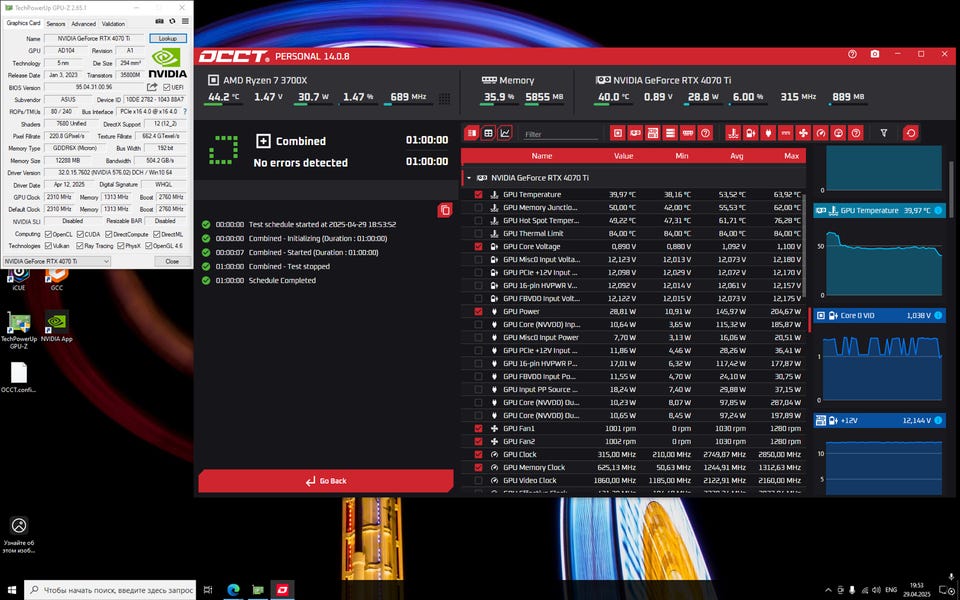Toggle the CPU hardware filter icon
The image size is (960, 600).
[618, 133]
